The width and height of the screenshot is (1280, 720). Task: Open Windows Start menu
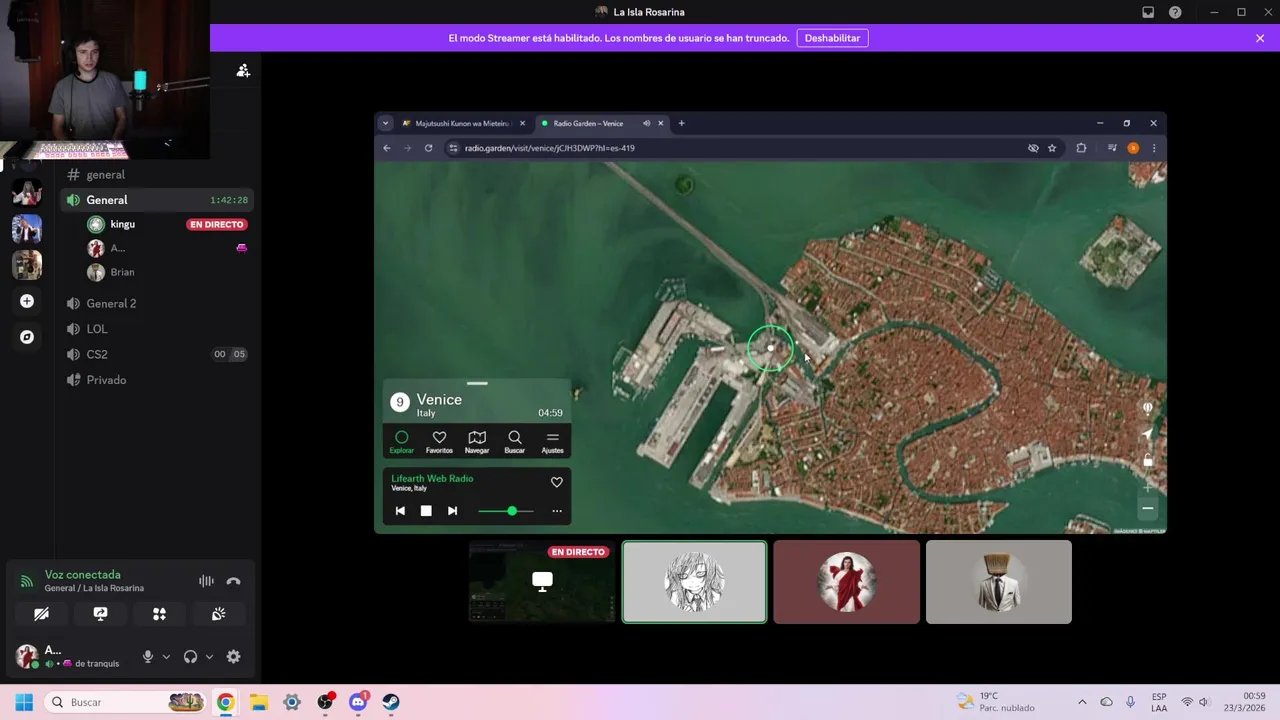pyautogui.click(x=24, y=702)
